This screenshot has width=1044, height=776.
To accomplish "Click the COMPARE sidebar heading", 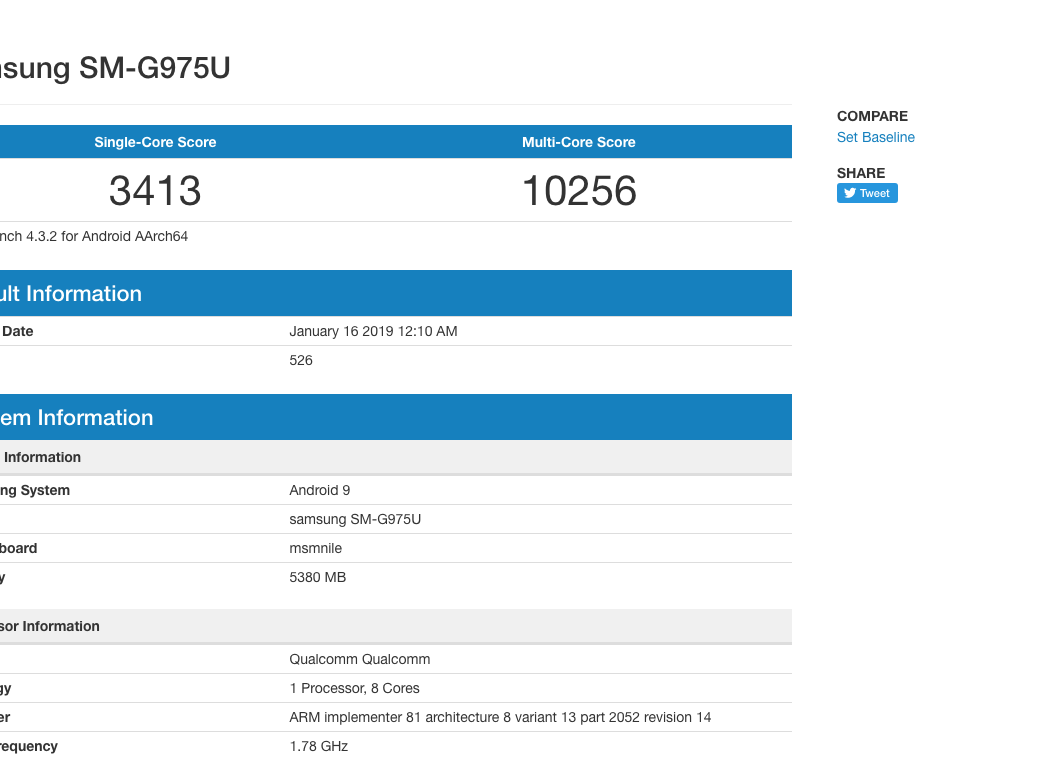I will click(872, 116).
